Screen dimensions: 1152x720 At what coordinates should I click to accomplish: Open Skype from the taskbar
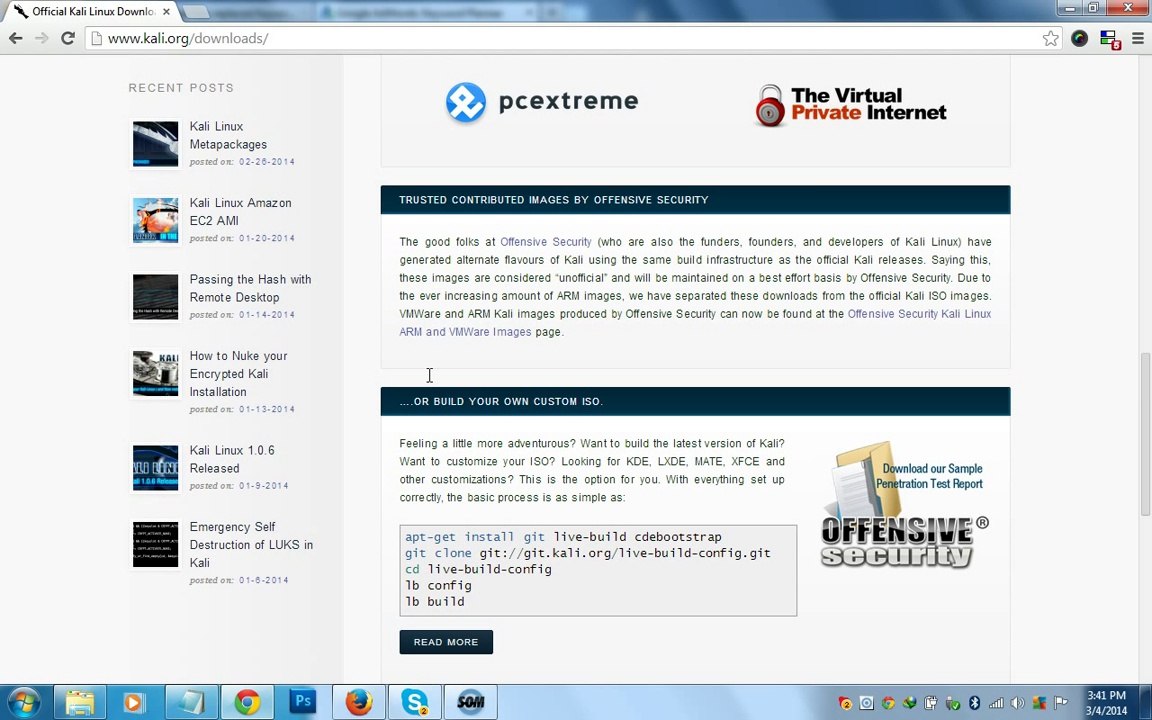click(414, 702)
